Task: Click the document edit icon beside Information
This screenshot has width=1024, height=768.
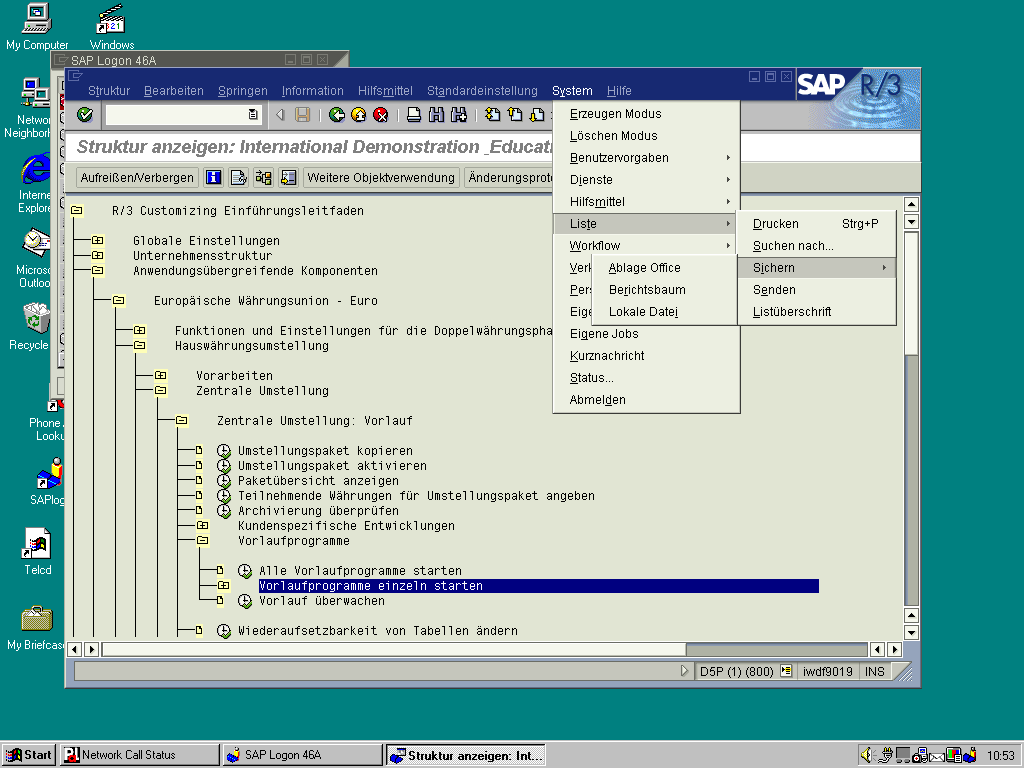Action: [238, 178]
